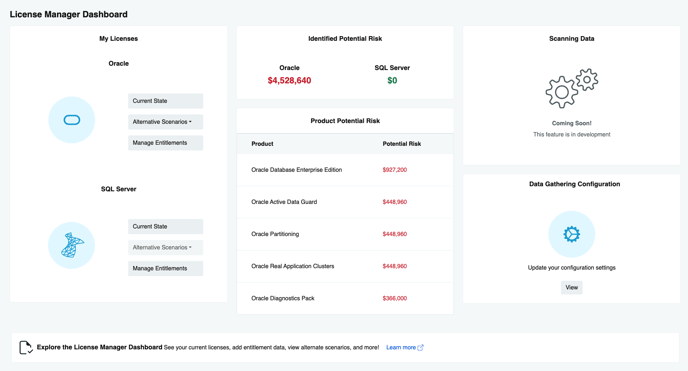This screenshot has height=371, width=688.
Task: Click Oracle Partitioning's $448,960 value
Action: [394, 234]
